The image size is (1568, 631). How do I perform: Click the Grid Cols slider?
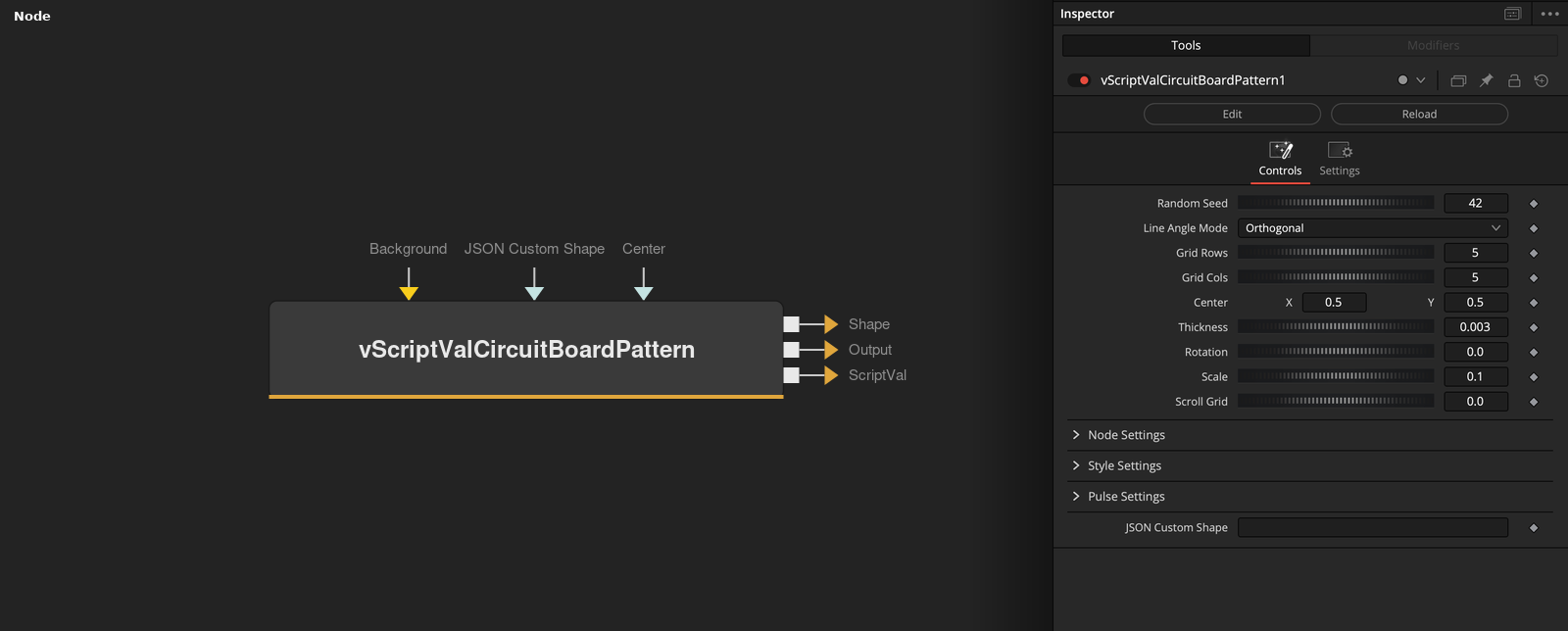pos(1336,277)
